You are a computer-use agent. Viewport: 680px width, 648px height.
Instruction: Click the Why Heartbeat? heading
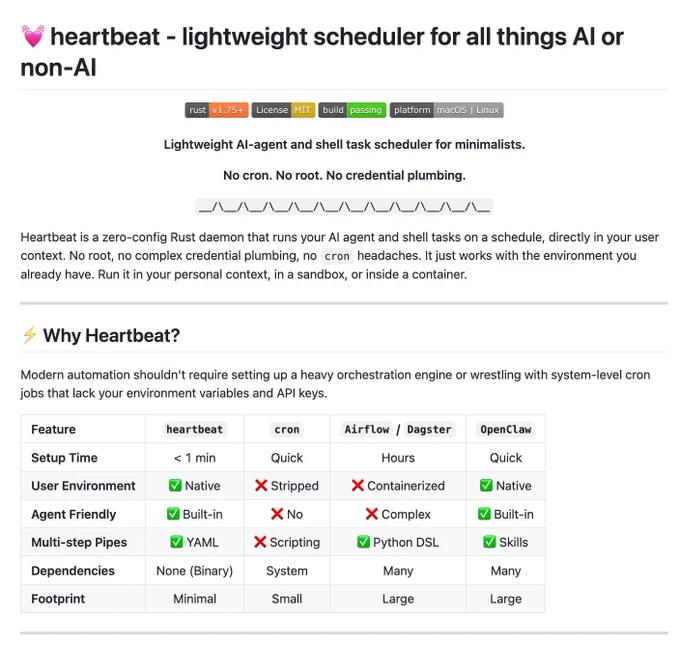[x=111, y=335]
